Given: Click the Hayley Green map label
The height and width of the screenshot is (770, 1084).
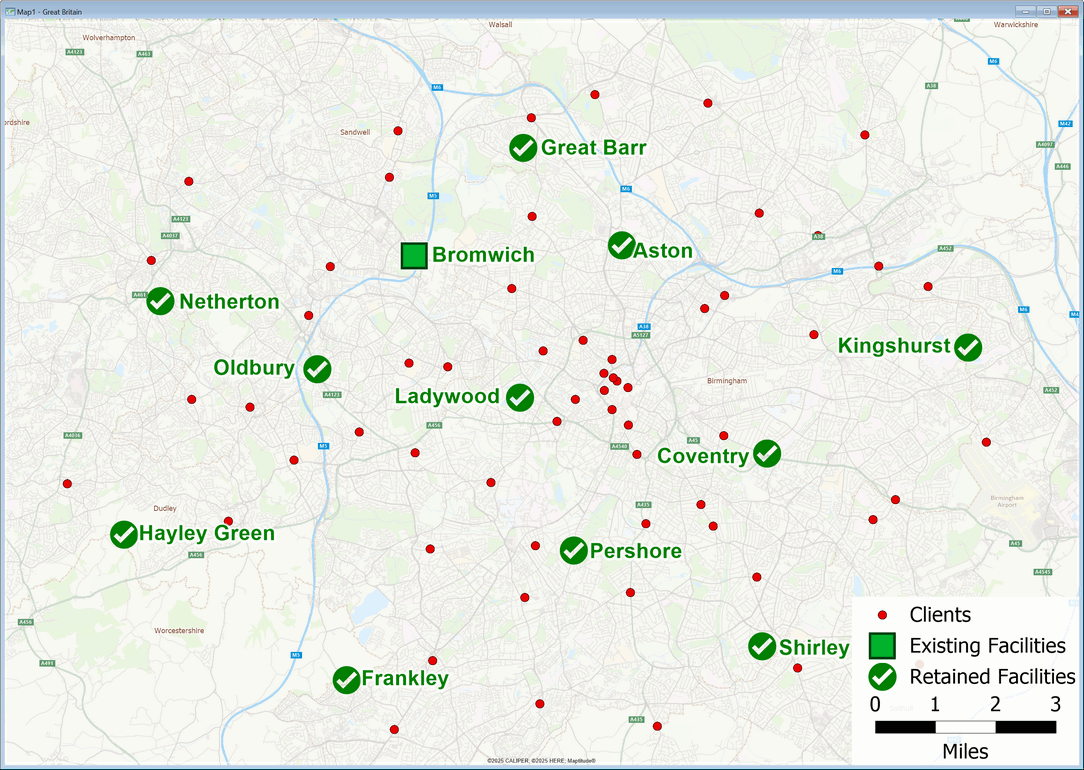Looking at the screenshot, I should 207,534.
